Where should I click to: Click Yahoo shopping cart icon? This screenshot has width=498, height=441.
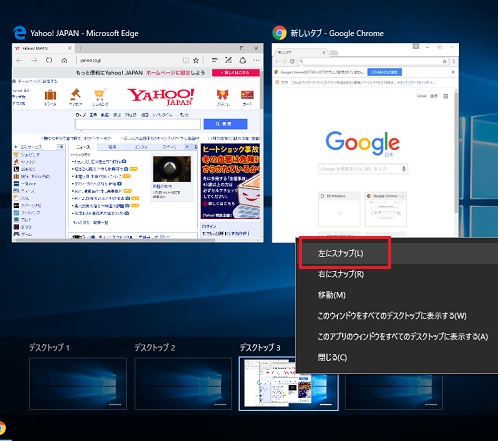(100, 94)
